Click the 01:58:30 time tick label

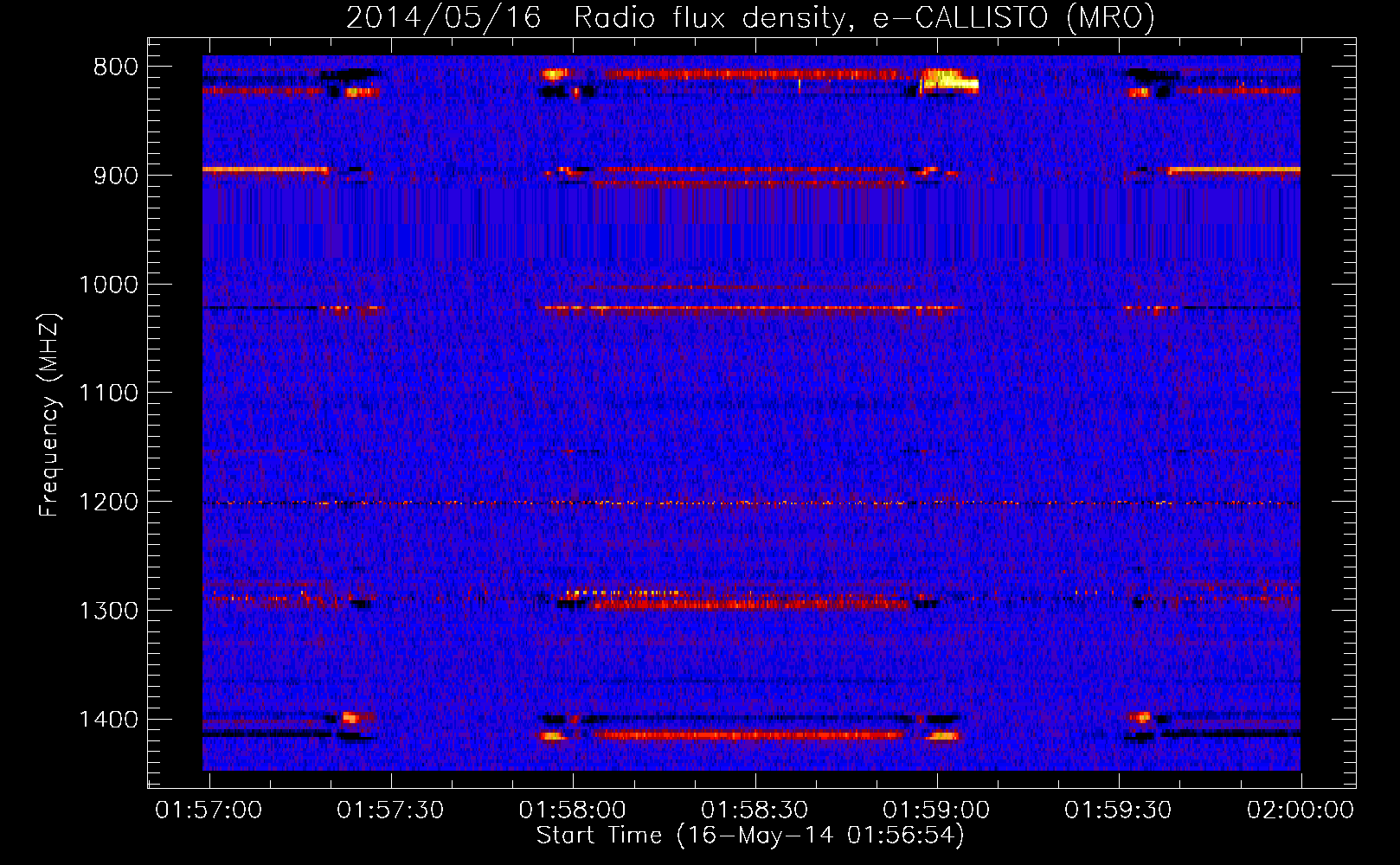pyautogui.click(x=755, y=810)
